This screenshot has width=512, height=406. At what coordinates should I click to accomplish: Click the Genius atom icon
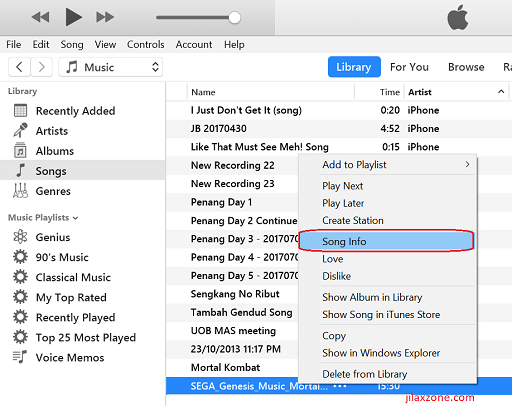(x=20, y=237)
